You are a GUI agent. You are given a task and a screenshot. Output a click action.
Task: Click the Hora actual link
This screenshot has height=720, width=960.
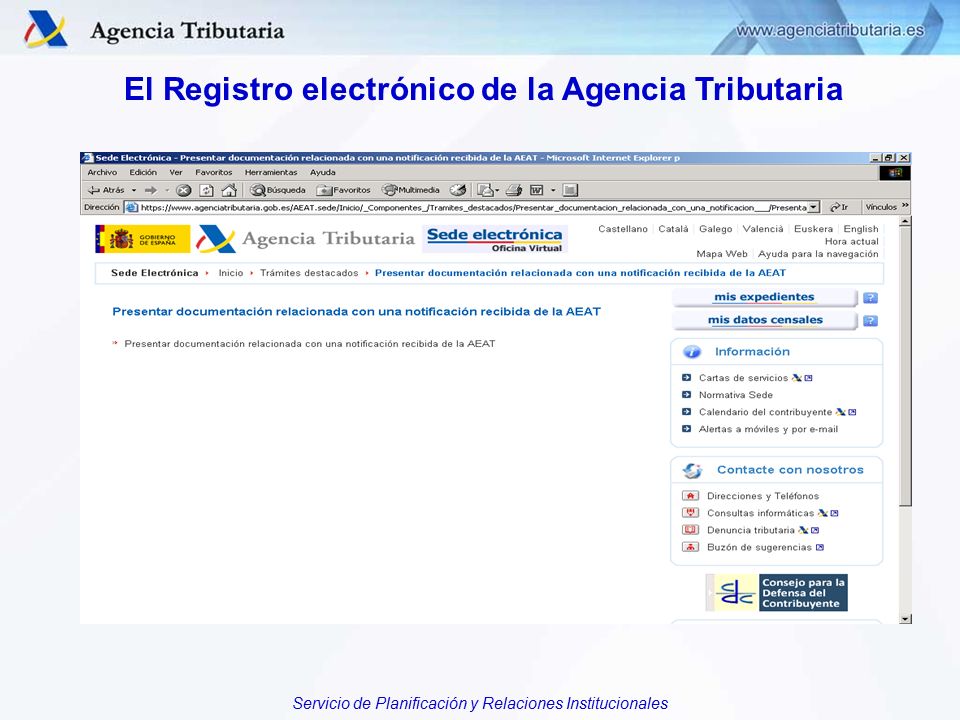[x=851, y=241]
